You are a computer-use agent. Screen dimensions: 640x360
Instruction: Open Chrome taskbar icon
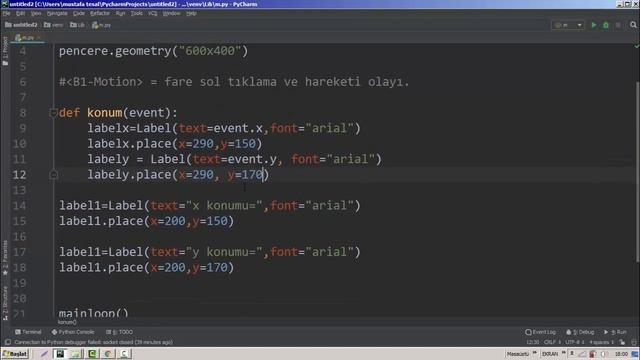tap(108, 353)
